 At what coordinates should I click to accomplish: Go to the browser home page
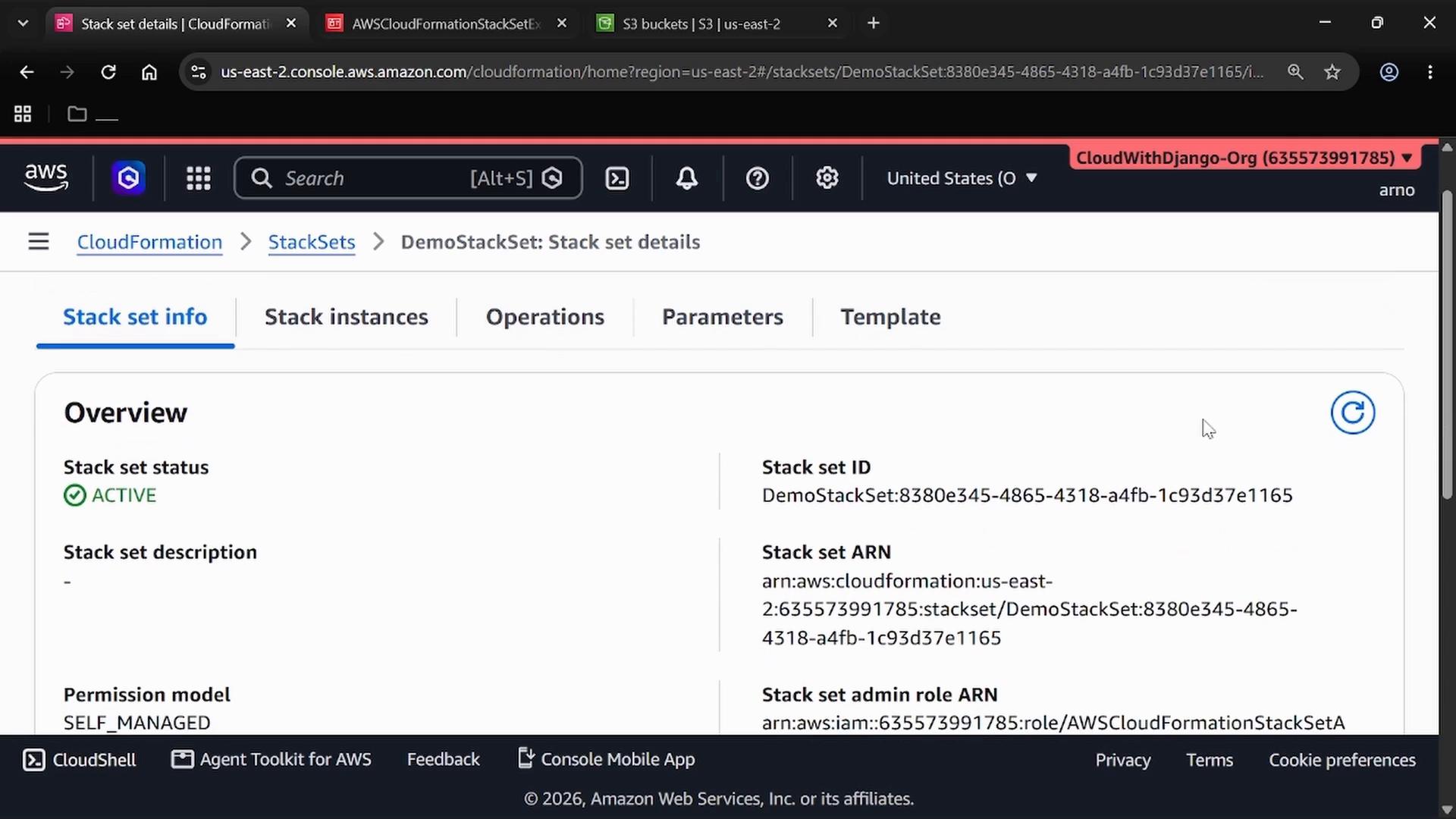[x=149, y=72]
